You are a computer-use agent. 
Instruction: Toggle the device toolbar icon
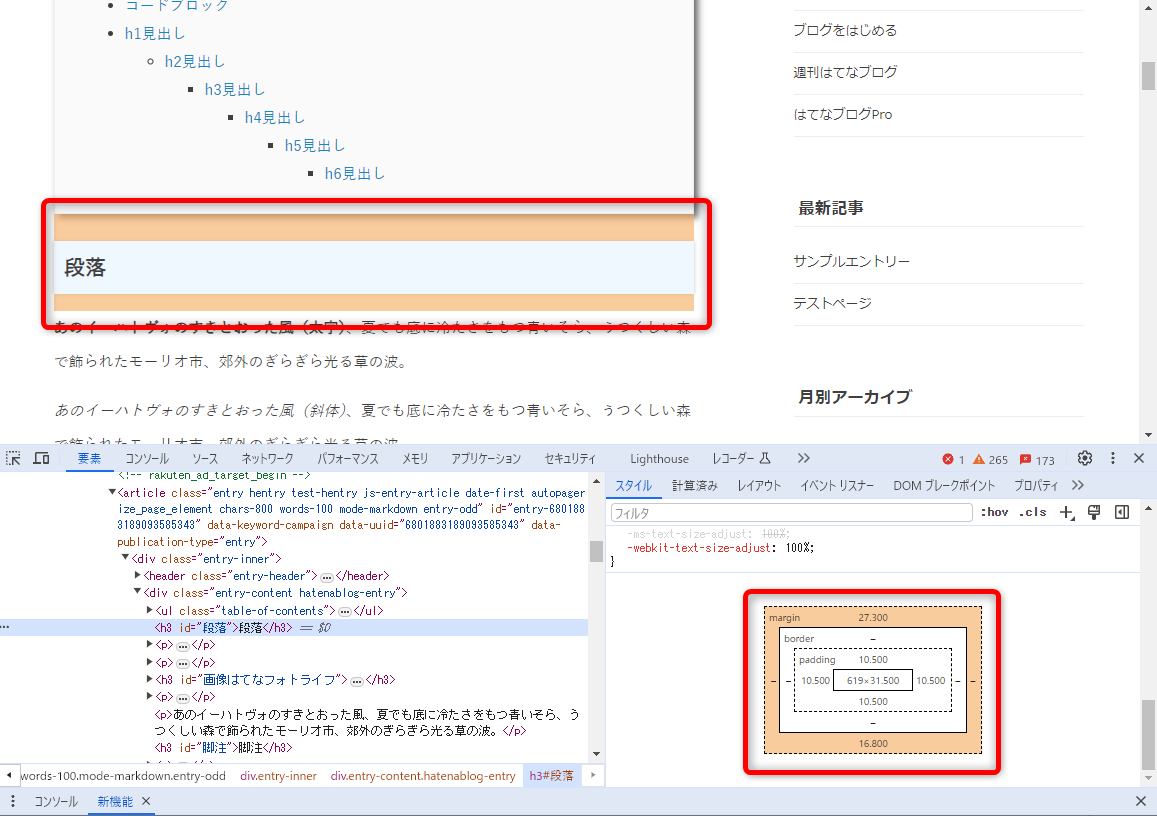41,458
